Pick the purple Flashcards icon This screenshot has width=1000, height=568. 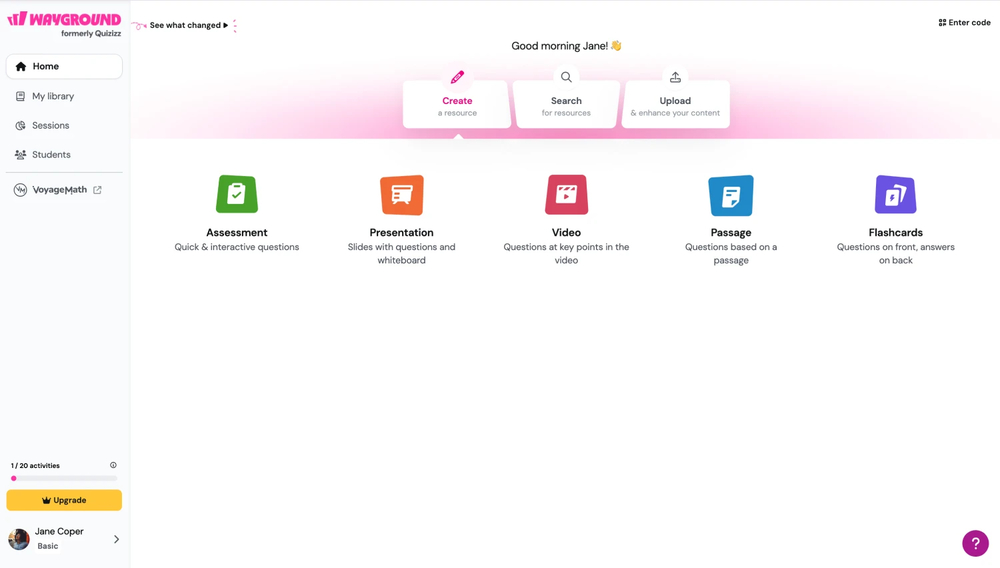click(895, 195)
